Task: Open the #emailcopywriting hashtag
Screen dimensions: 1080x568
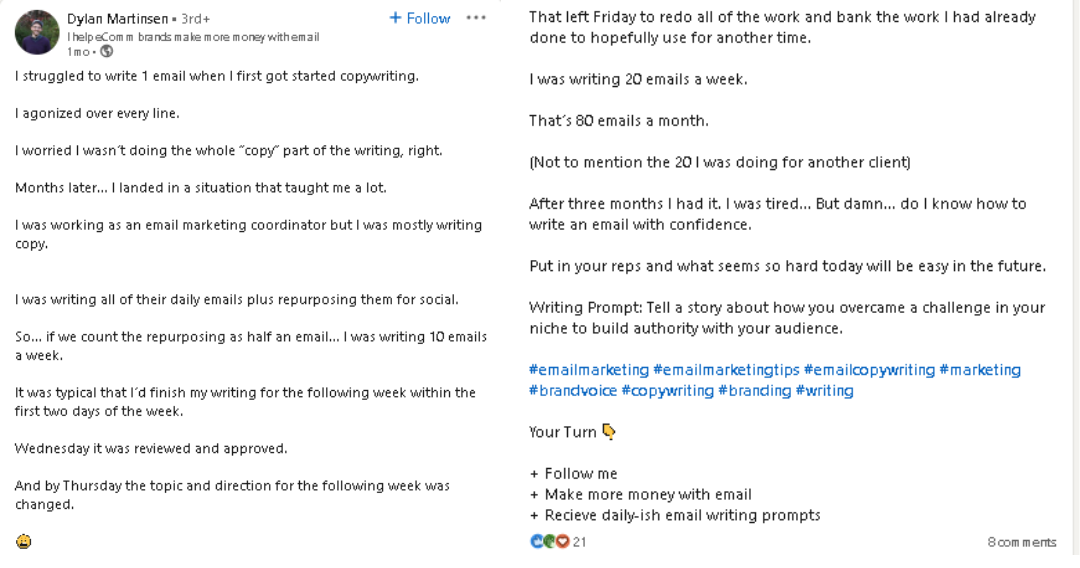Action: coord(869,370)
